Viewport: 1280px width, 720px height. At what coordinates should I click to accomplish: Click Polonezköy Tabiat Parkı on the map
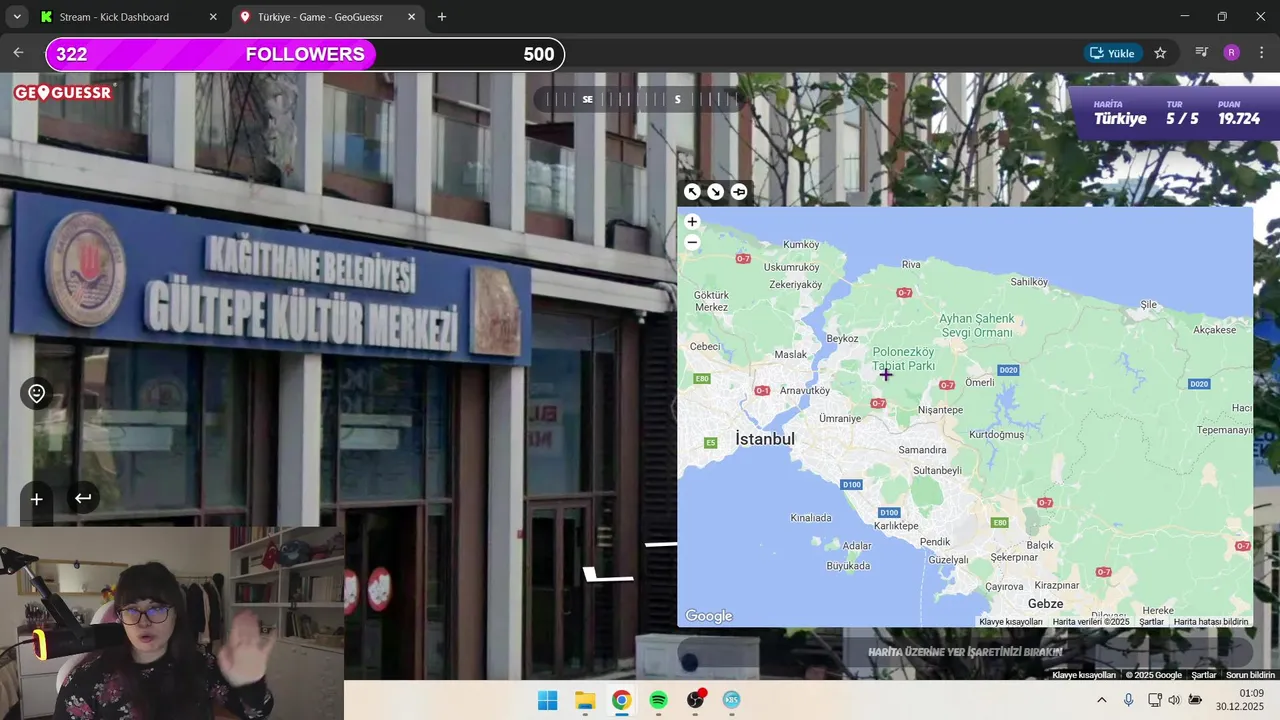[x=903, y=359]
